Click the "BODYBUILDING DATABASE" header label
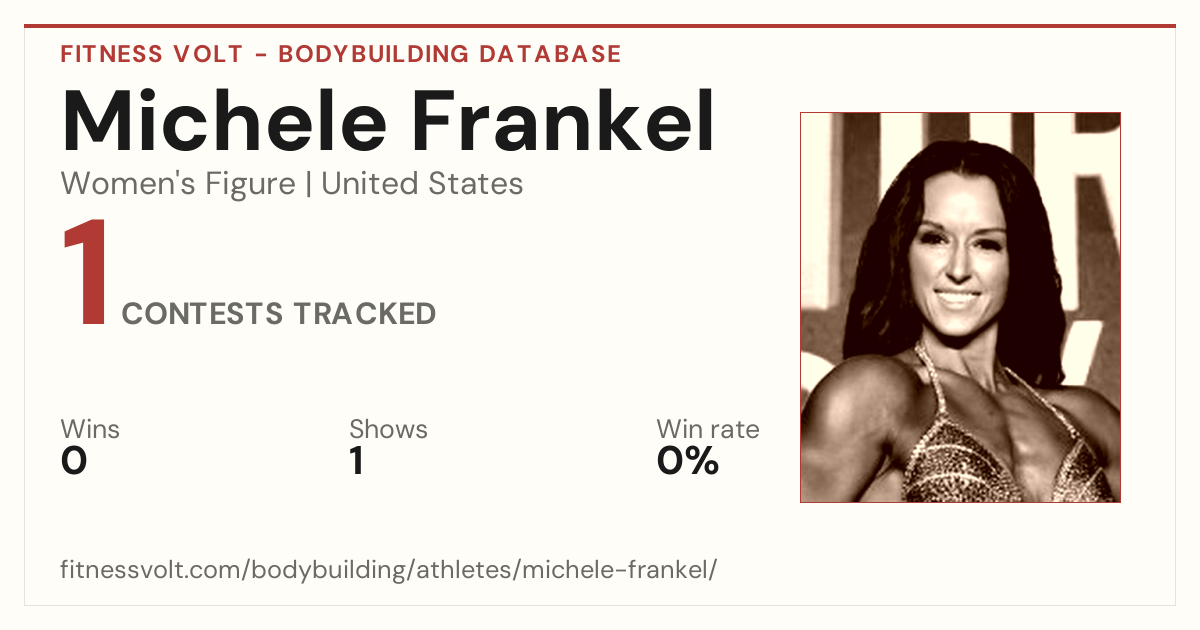This screenshot has width=1200, height=630. click(x=450, y=54)
